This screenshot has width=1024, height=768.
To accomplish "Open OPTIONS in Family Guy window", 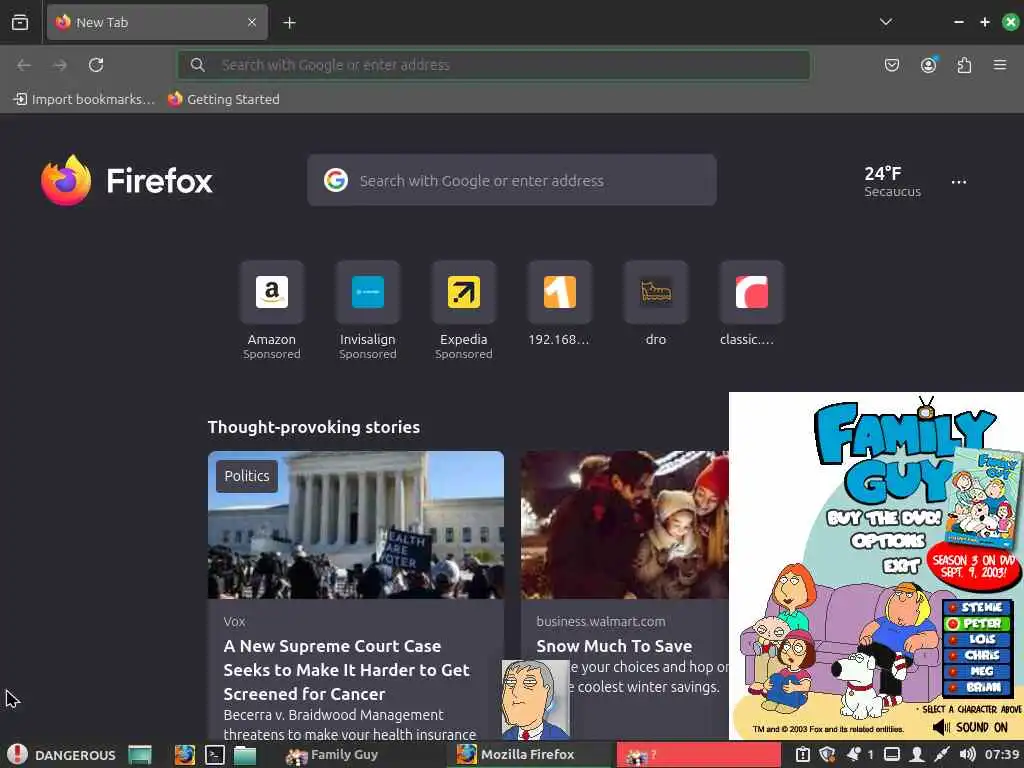I will [888, 541].
